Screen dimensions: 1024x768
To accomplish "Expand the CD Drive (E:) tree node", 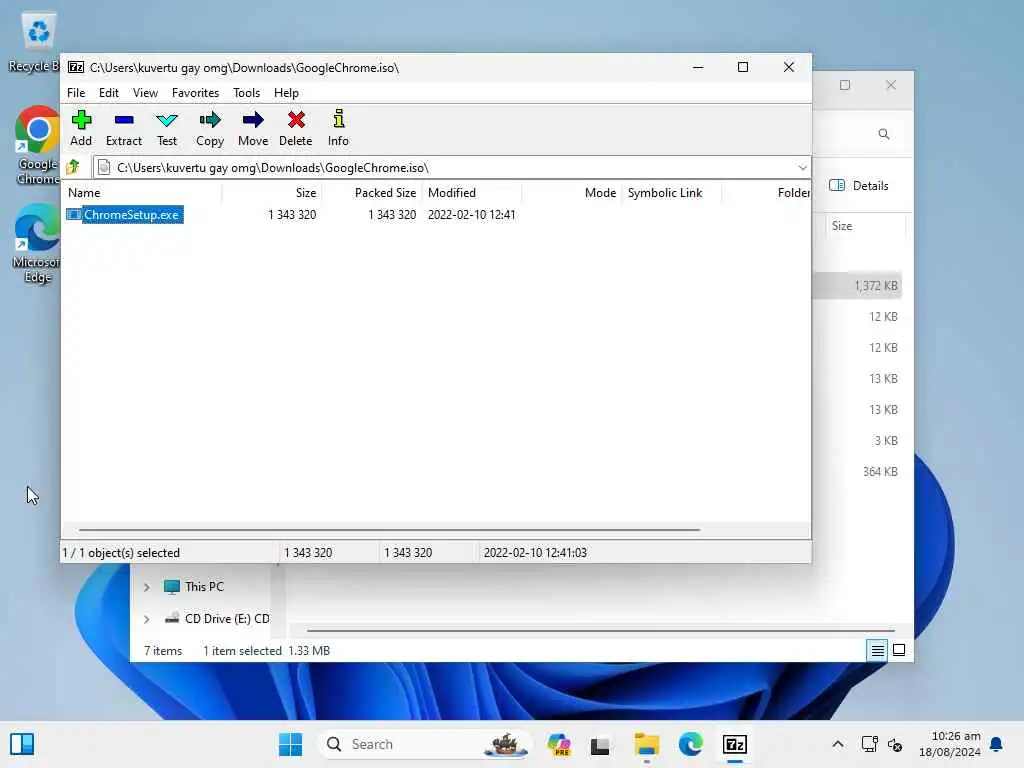I will [x=147, y=618].
